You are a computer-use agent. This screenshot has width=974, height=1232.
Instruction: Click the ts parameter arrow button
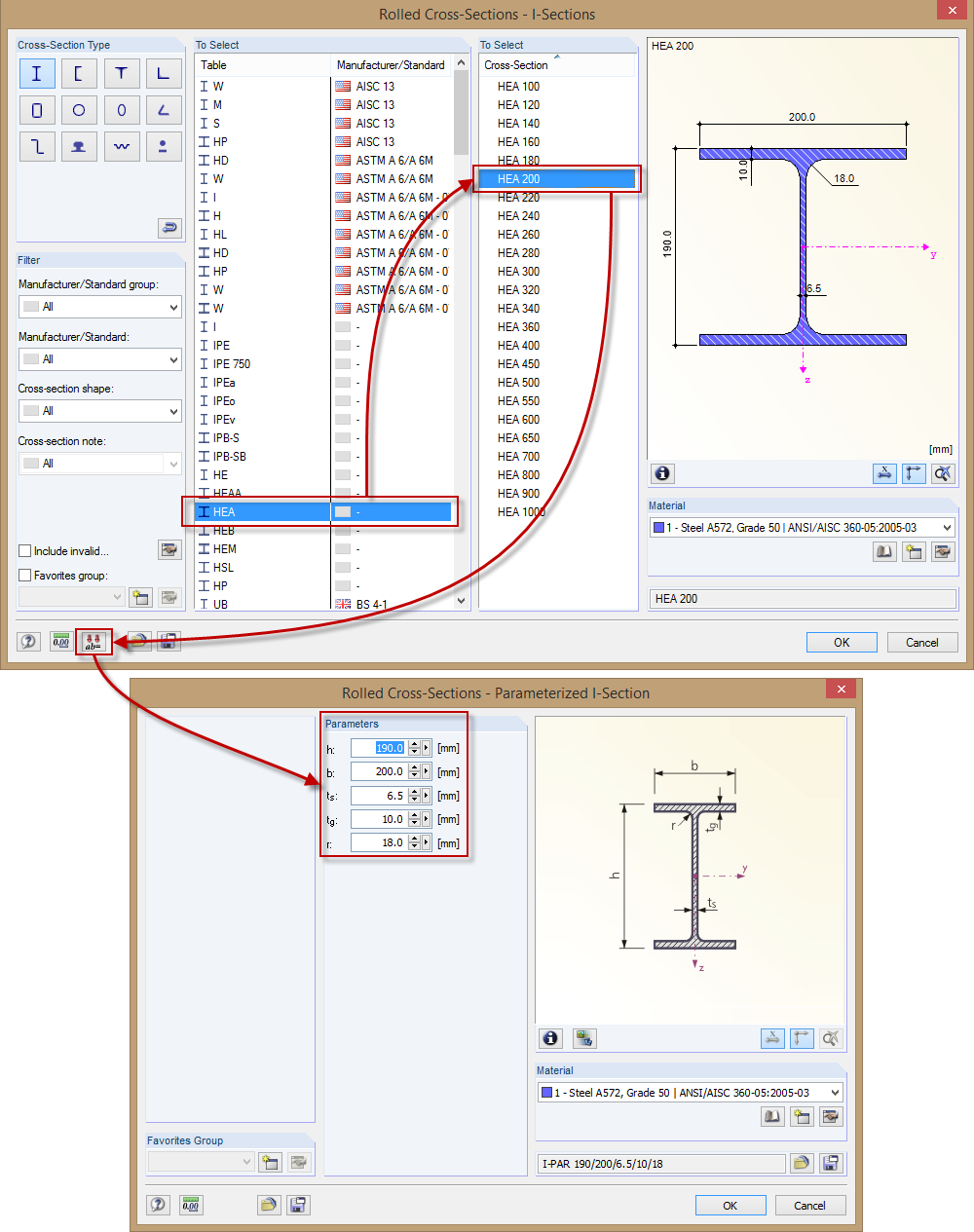pyautogui.click(x=427, y=796)
